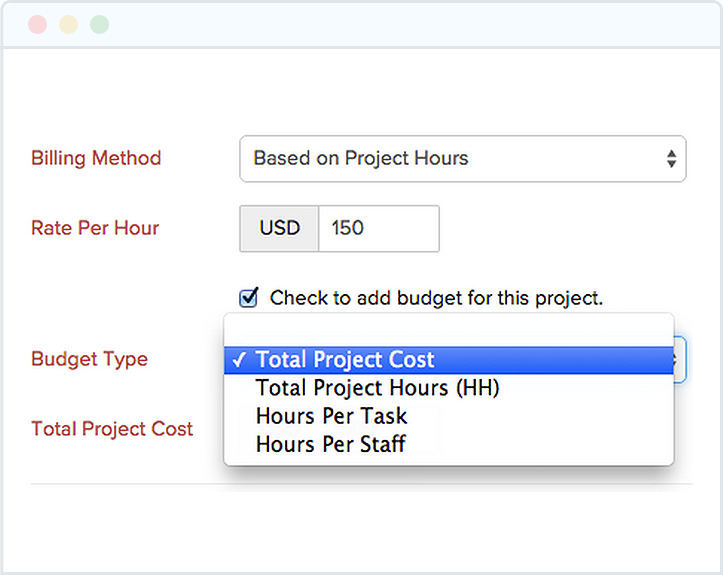This screenshot has width=723, height=575.
Task: Click the window title bar
Action: (400, 25)
